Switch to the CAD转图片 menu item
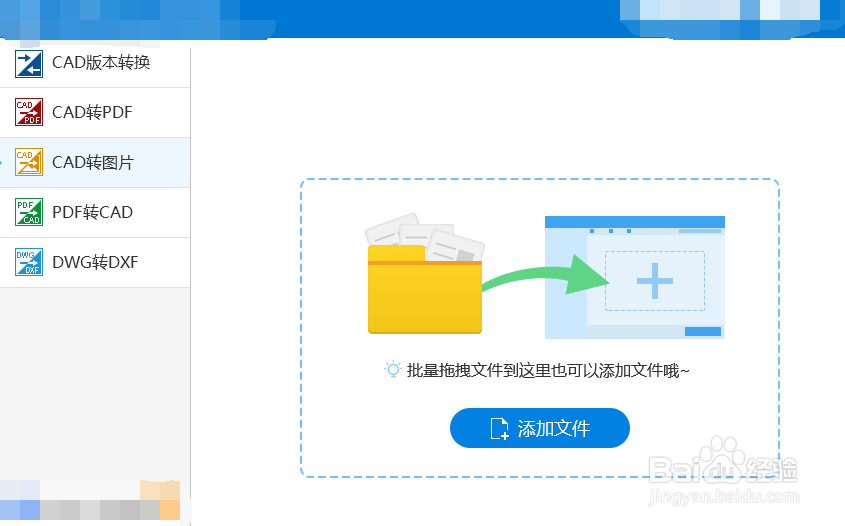The image size is (845, 526). click(x=95, y=162)
